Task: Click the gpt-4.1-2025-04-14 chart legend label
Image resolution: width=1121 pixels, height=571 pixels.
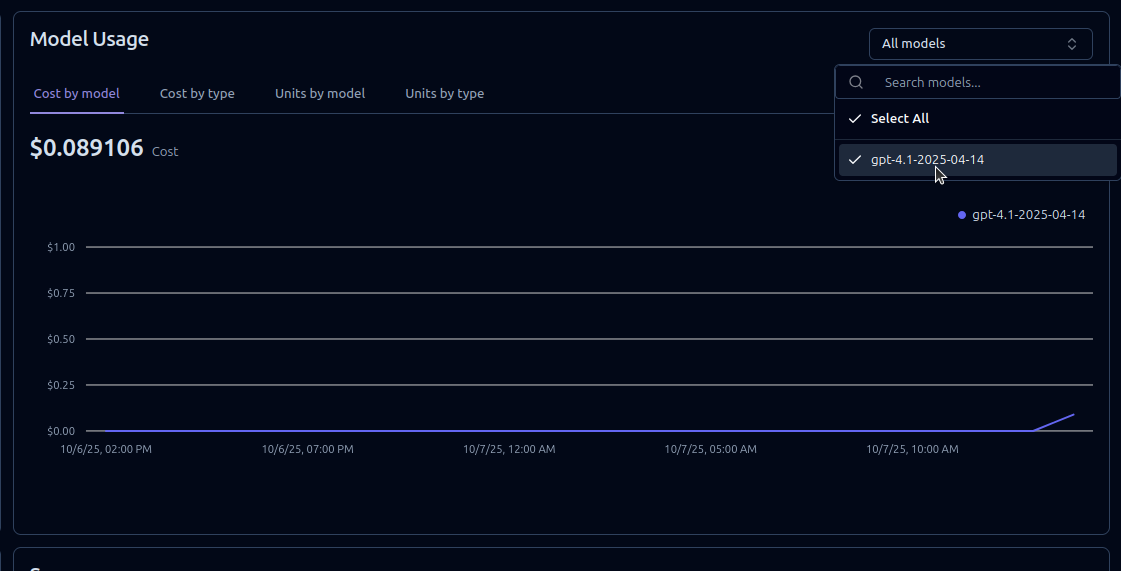Action: 1028,214
